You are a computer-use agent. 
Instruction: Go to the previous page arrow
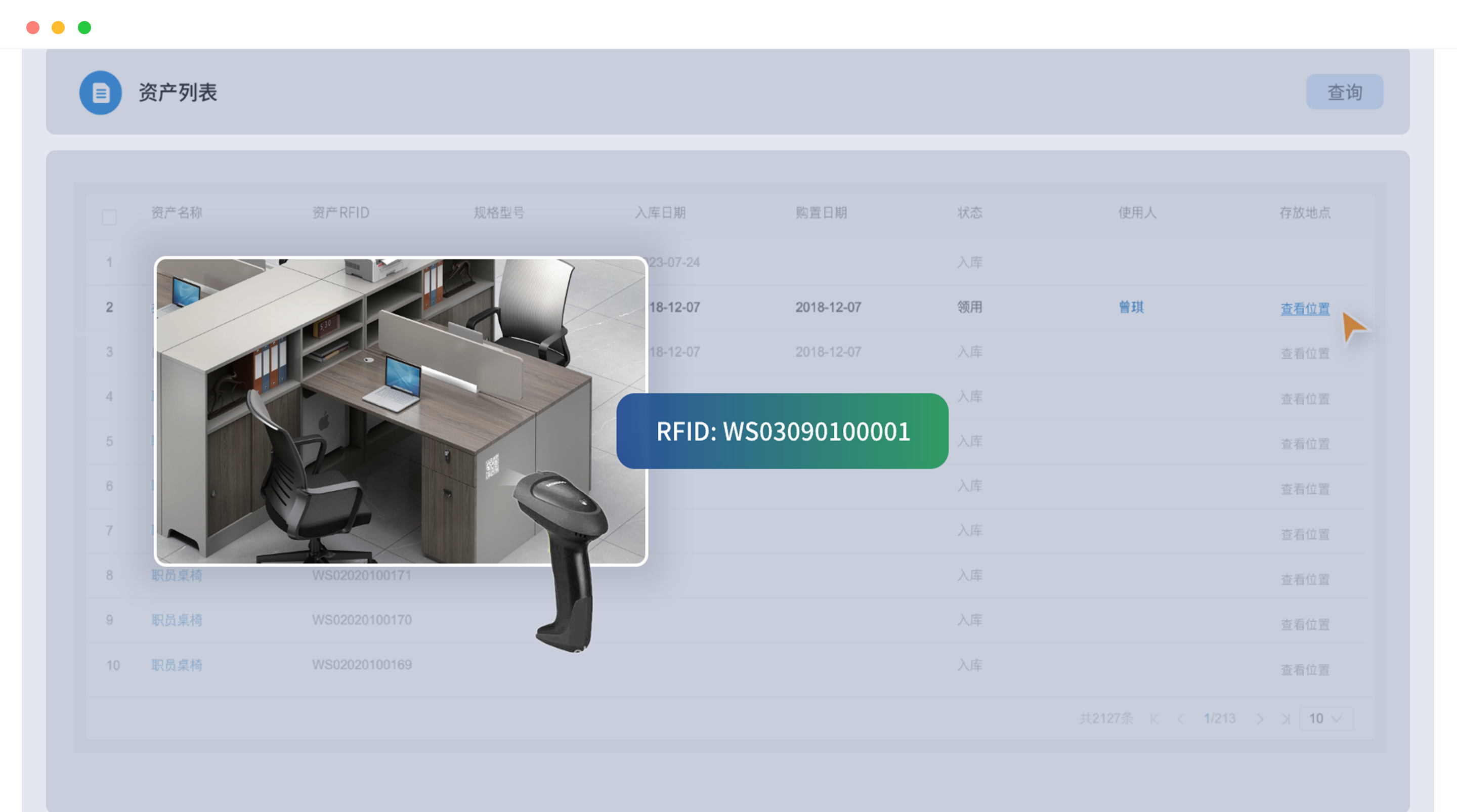coord(1180,719)
